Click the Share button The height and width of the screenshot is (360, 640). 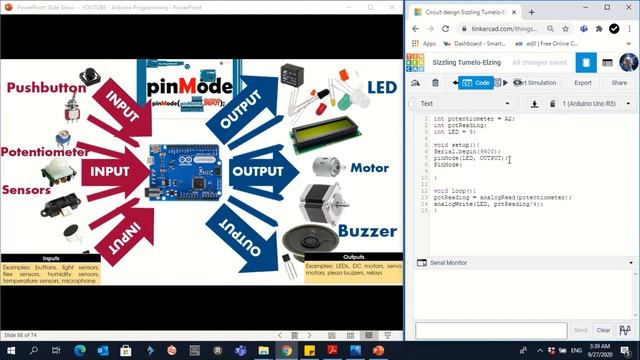tap(619, 83)
